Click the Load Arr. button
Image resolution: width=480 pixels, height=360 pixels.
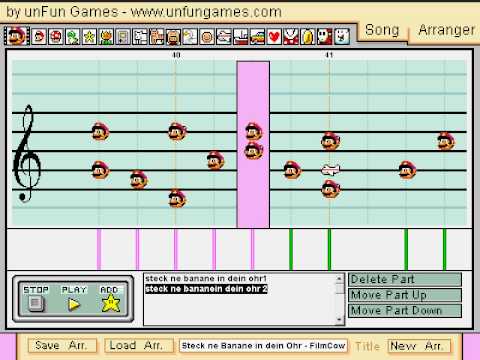[x=138, y=346]
